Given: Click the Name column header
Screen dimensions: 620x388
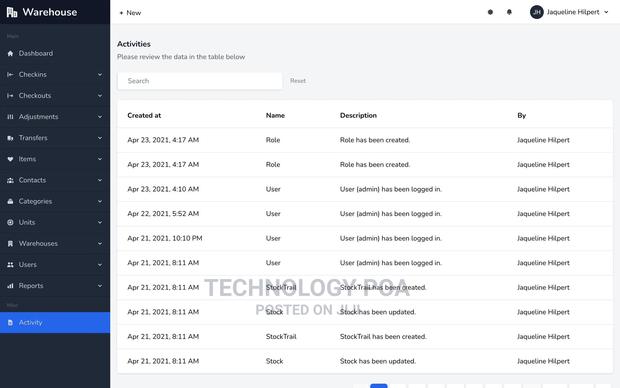Looking at the screenshot, I should point(275,115).
